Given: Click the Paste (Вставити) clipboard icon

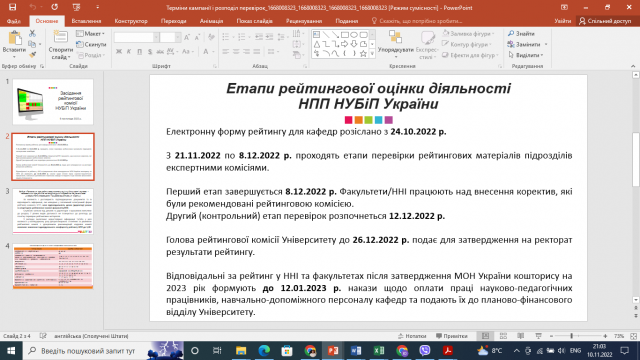Looking at the screenshot, I should 15,38.
